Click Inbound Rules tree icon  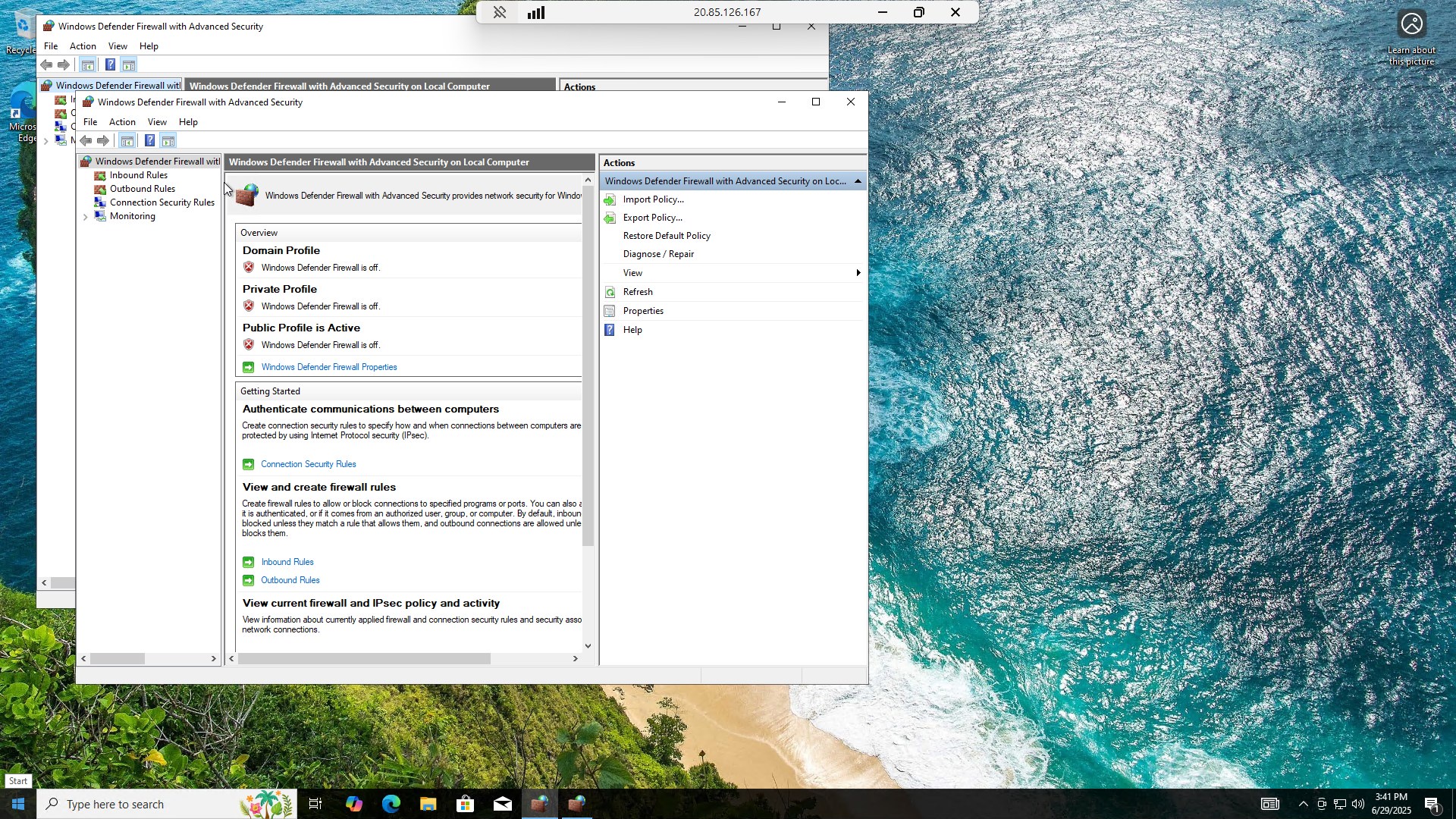(100, 175)
